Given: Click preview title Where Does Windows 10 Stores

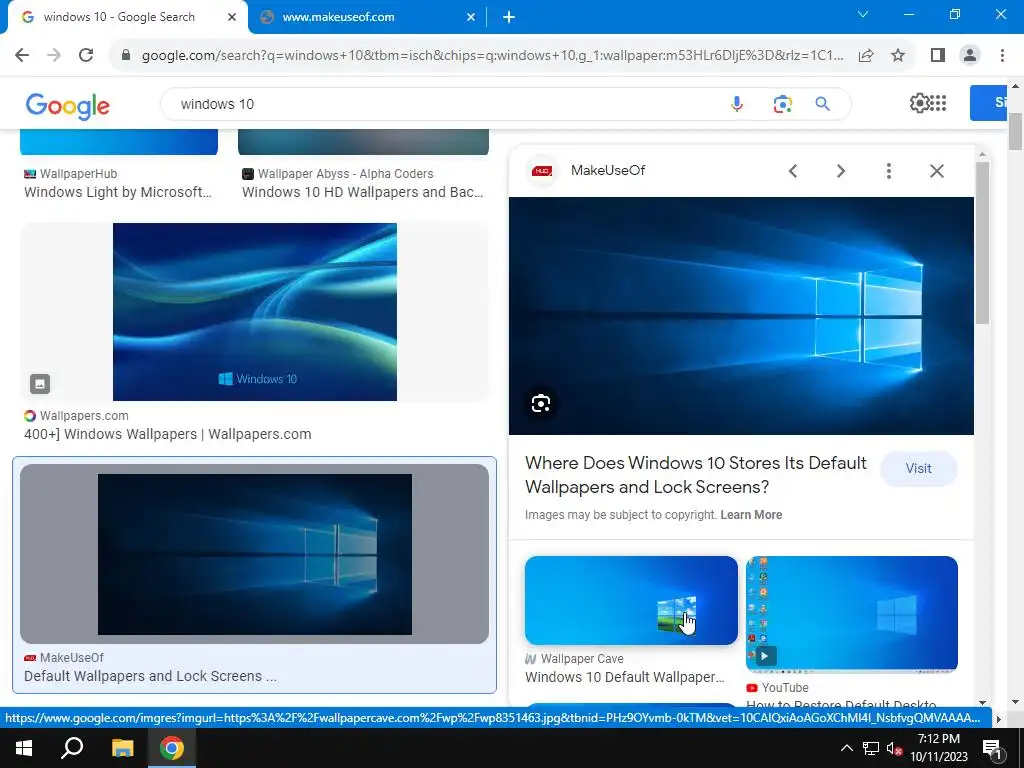Looking at the screenshot, I should point(696,475).
